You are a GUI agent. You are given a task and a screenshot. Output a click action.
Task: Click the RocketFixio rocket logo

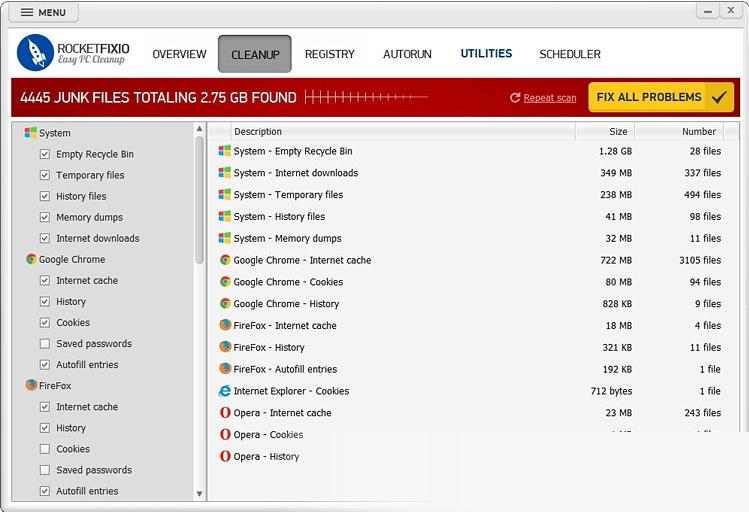[x=35, y=53]
